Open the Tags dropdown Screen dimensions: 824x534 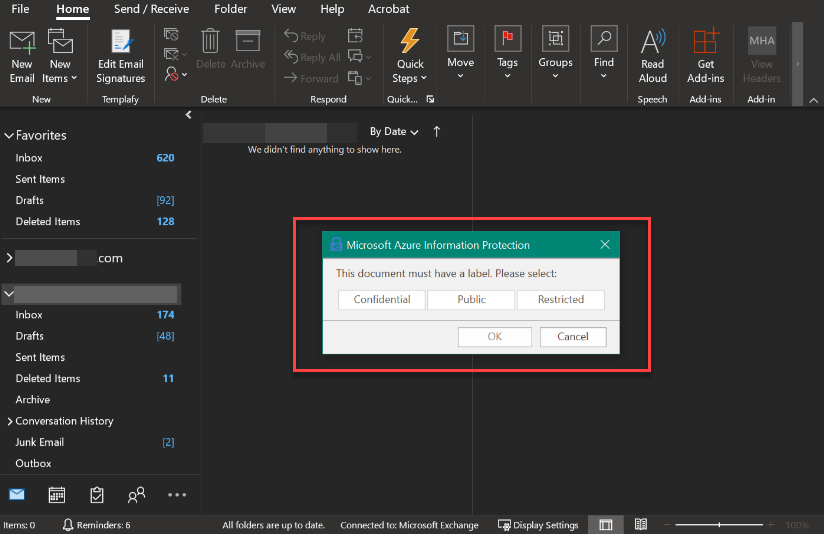[x=508, y=53]
